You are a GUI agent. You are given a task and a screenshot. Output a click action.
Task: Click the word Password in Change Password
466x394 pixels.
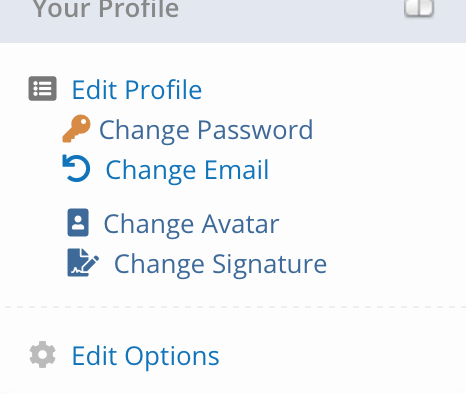pos(255,129)
